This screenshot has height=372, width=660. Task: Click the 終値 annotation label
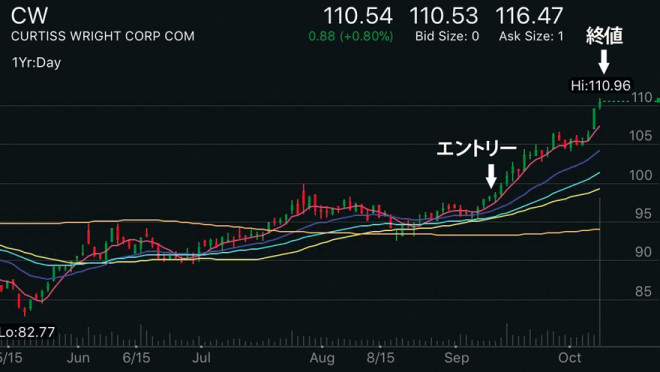click(604, 36)
